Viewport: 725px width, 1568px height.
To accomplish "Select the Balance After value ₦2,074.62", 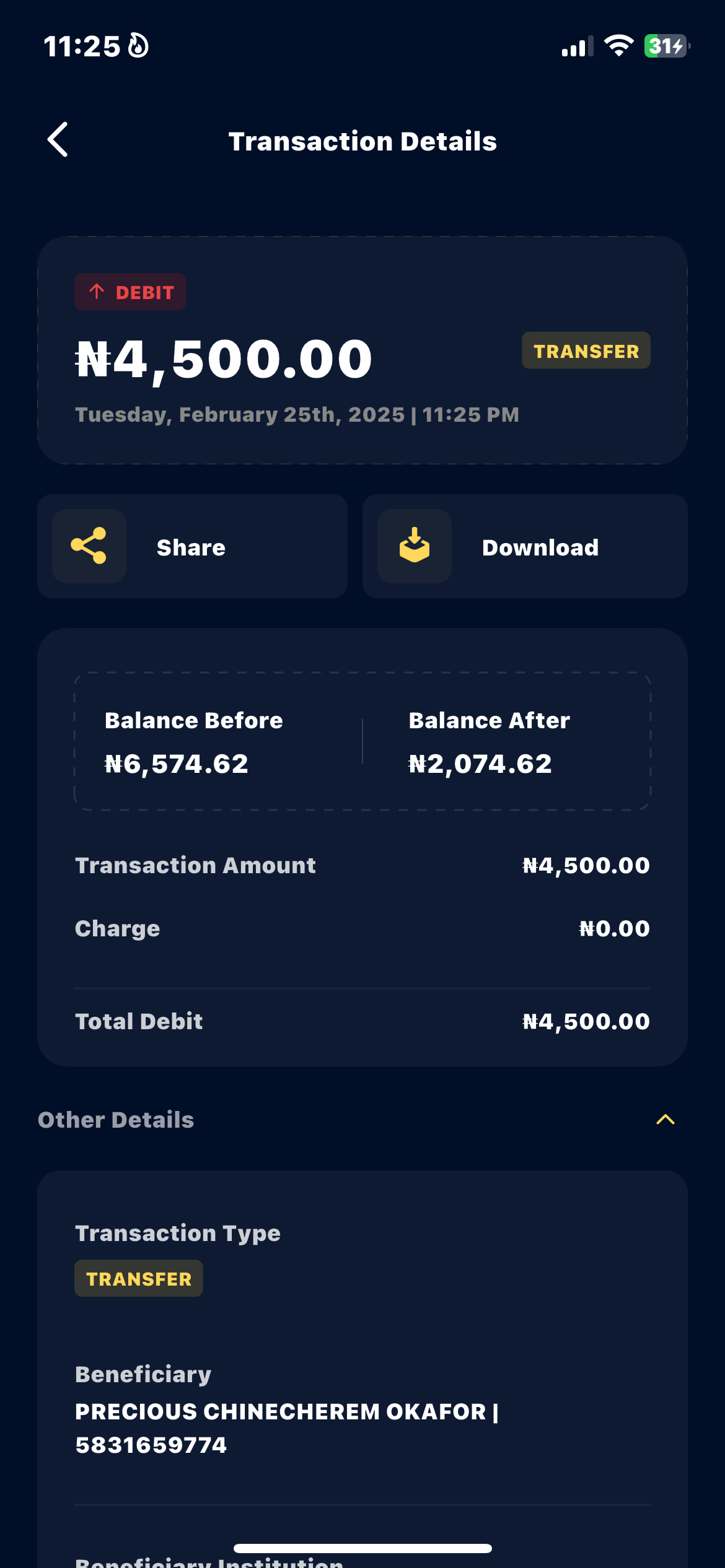I will [x=480, y=764].
